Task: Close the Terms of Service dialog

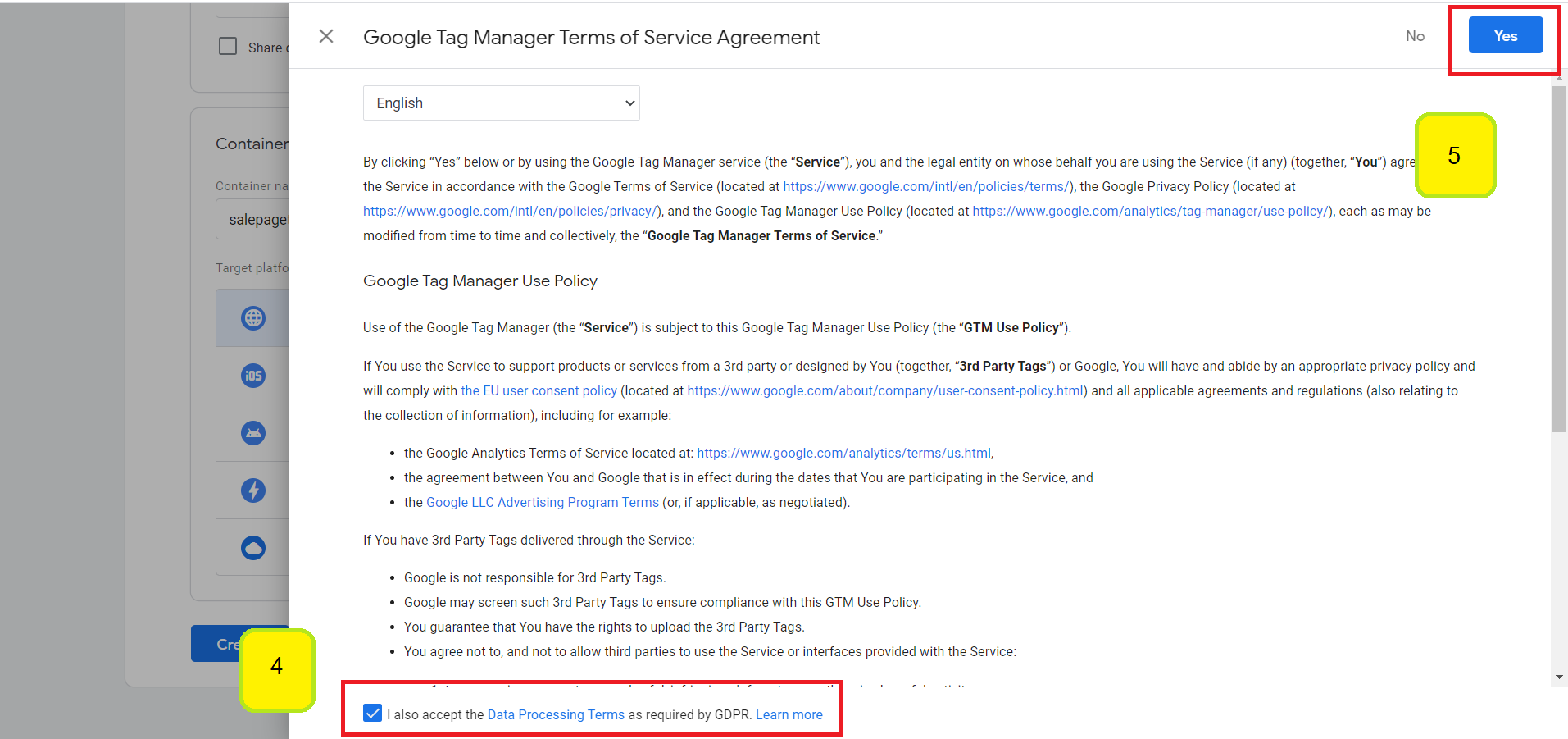Action: (326, 36)
